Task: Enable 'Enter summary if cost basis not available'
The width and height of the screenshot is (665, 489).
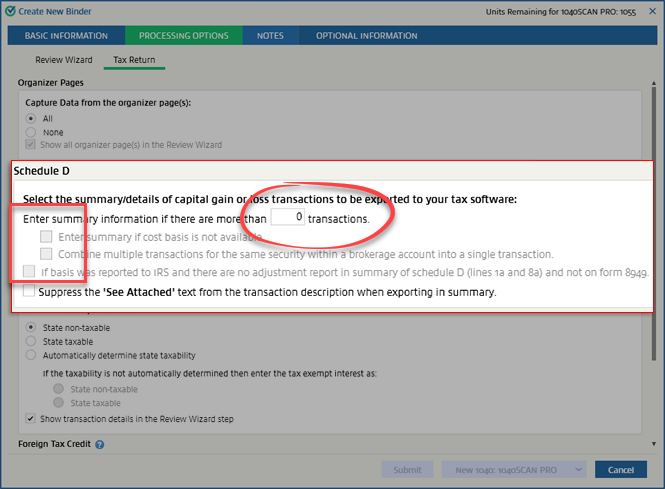Action: point(46,237)
